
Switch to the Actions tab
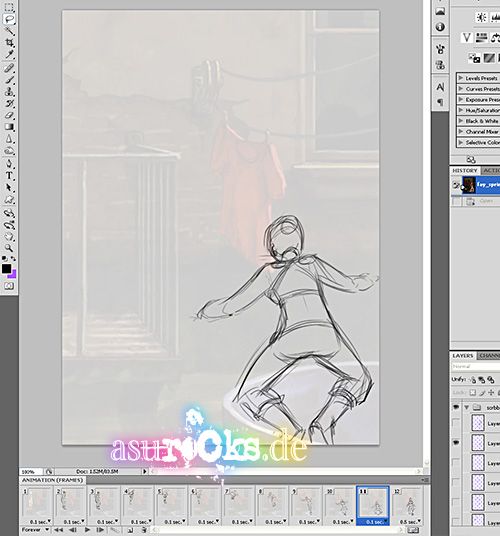[491, 170]
